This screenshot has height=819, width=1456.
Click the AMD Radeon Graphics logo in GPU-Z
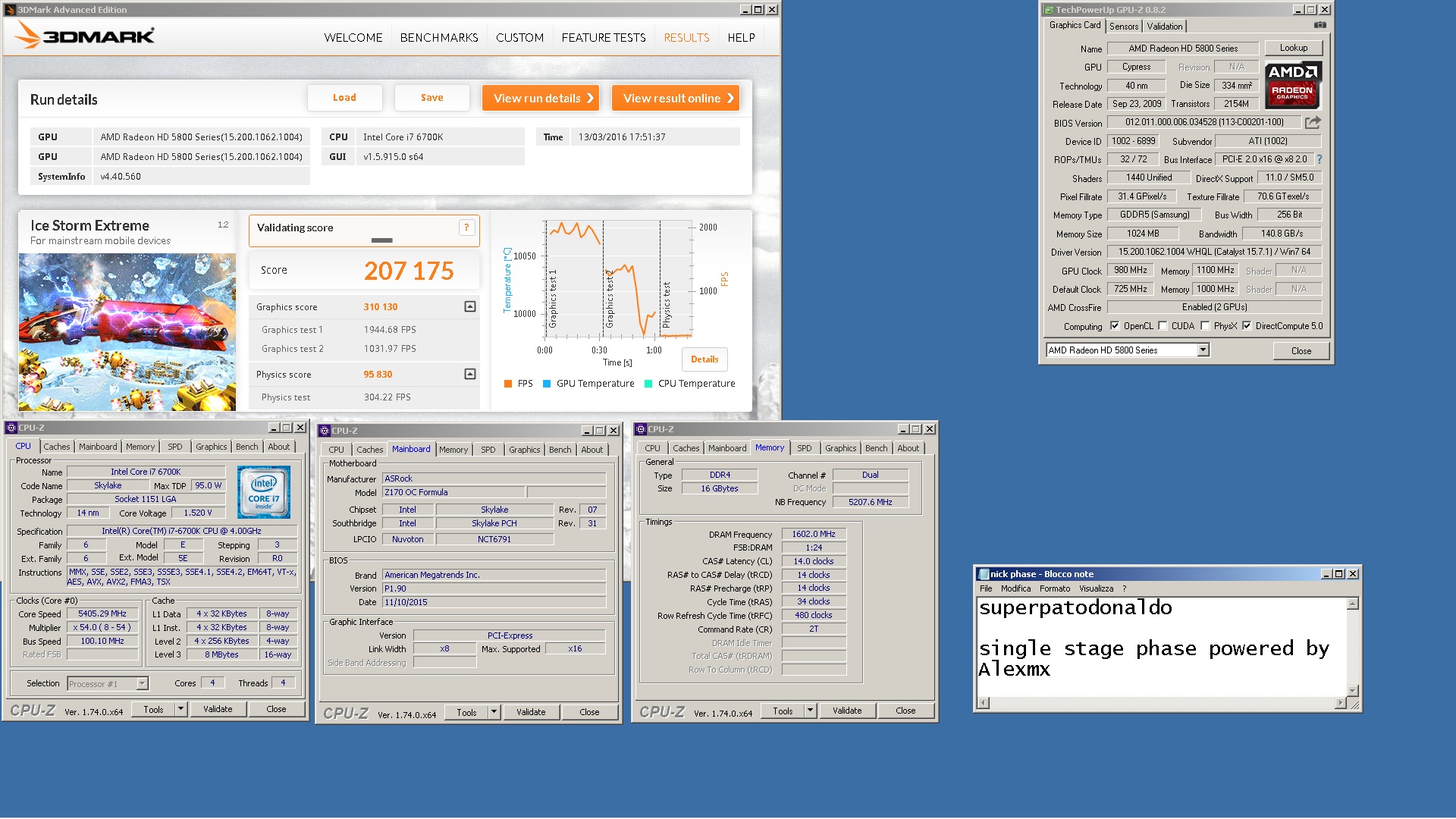click(1293, 86)
